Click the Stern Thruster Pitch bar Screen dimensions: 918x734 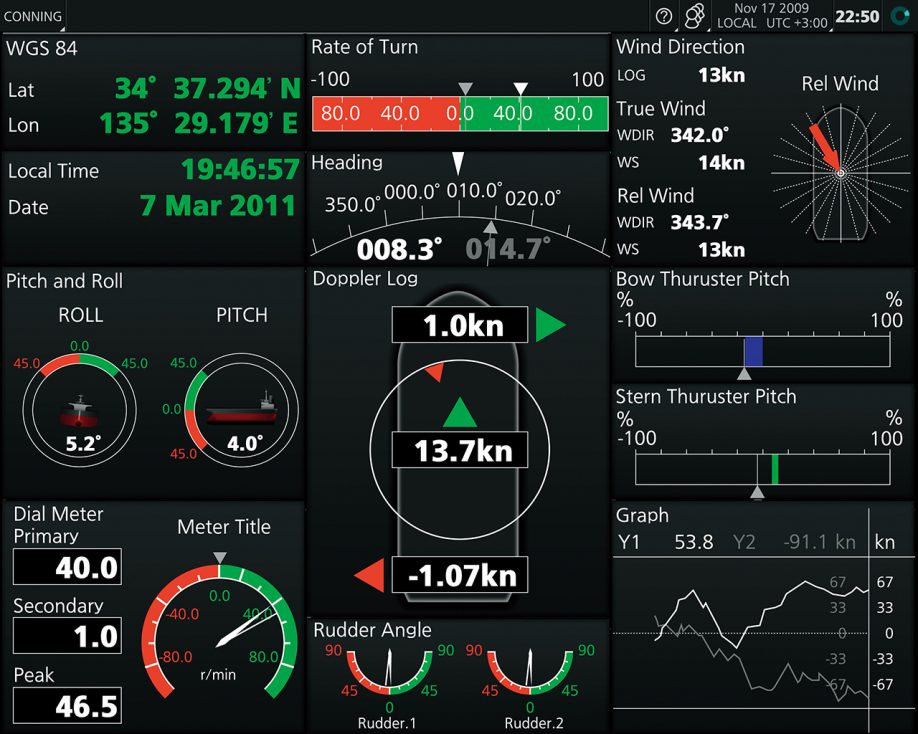[762, 469]
